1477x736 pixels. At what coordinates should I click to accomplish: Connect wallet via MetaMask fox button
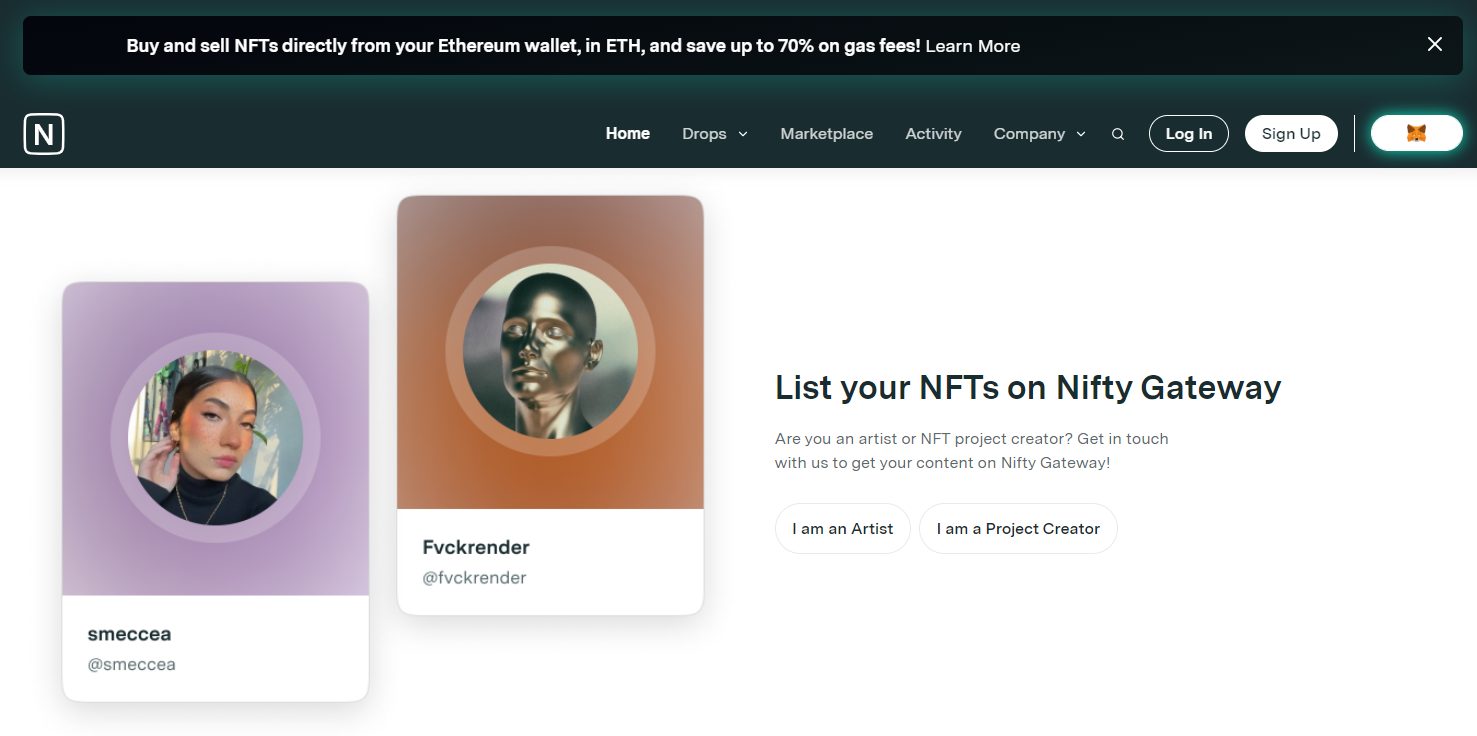[x=1416, y=133]
